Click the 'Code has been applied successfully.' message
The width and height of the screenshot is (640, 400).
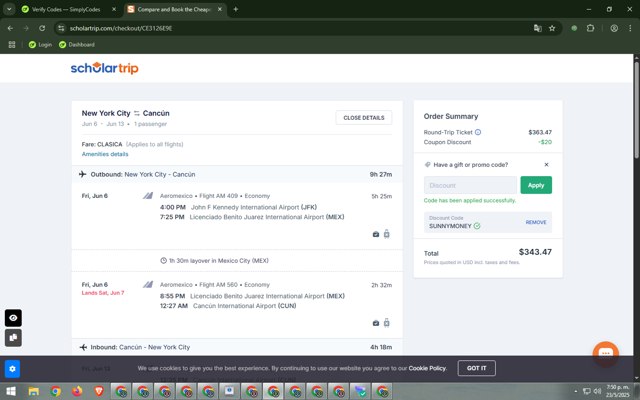[470, 200]
